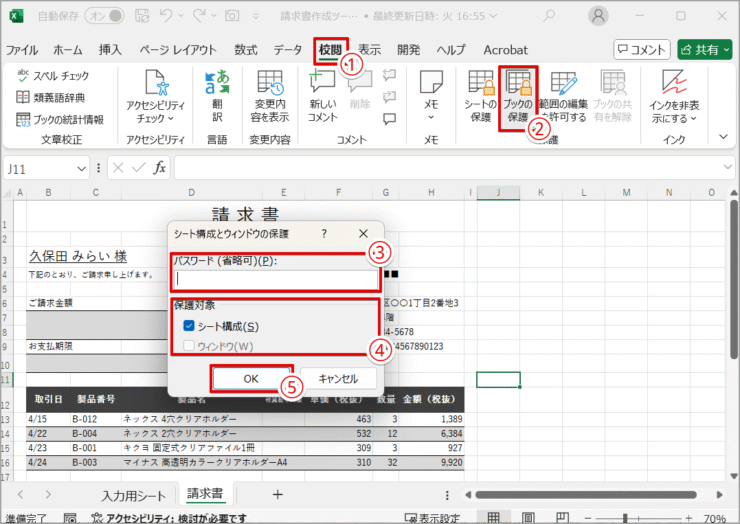Screen dimensions: 740x524
Task: Click Protect Workbook (ブックの保護)
Action: [518, 97]
